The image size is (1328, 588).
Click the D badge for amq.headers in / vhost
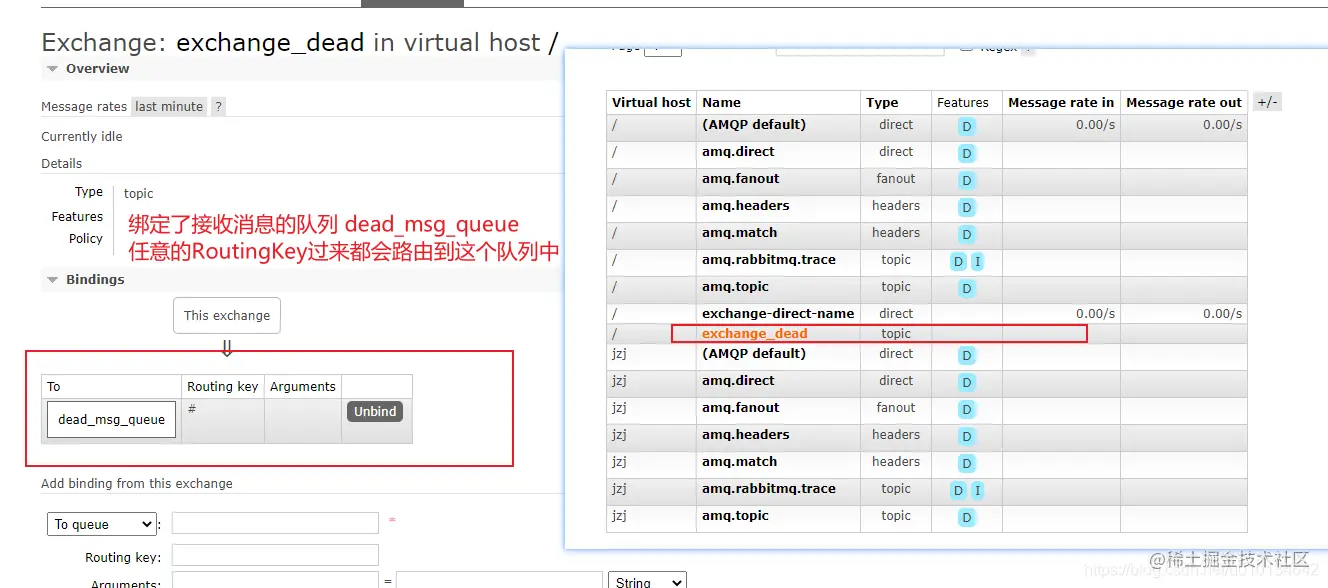pos(967,208)
